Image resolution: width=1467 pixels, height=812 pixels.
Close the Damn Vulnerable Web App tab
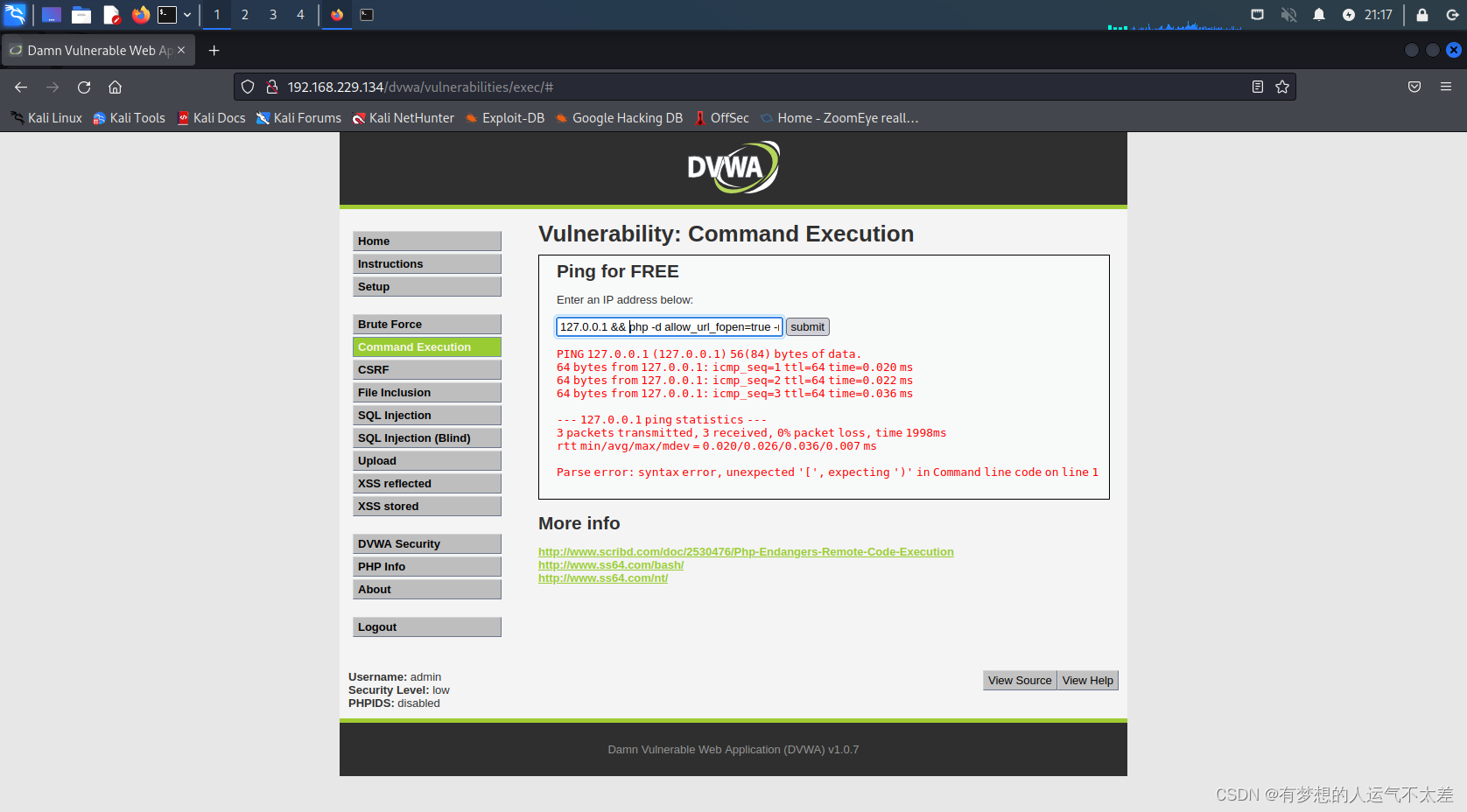pyautogui.click(x=181, y=50)
